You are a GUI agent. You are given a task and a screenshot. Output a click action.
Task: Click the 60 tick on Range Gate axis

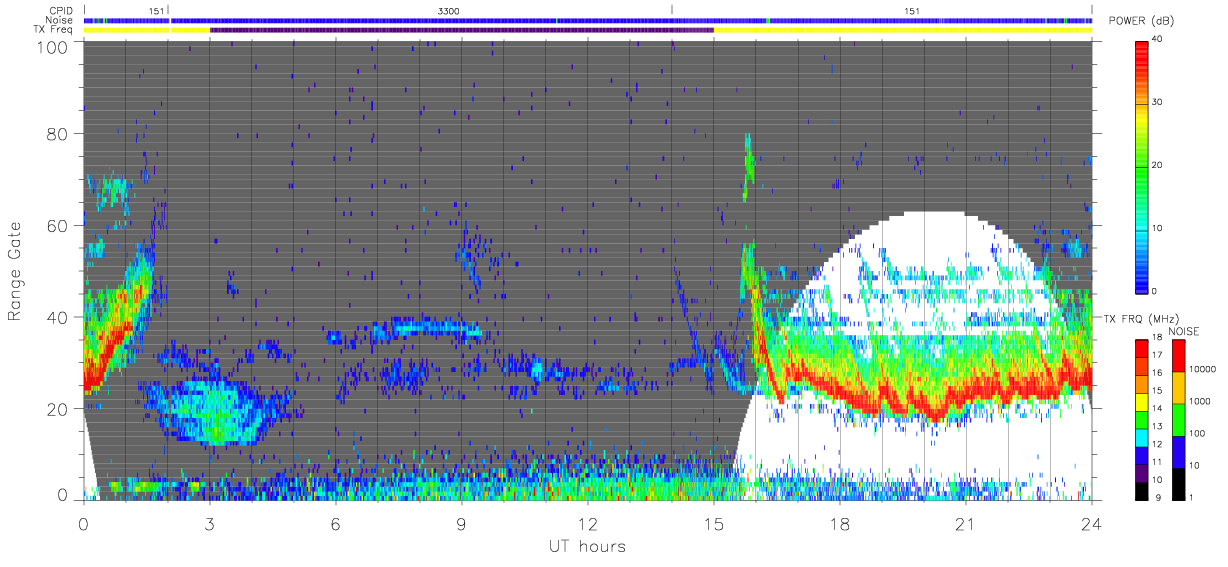(x=56, y=225)
